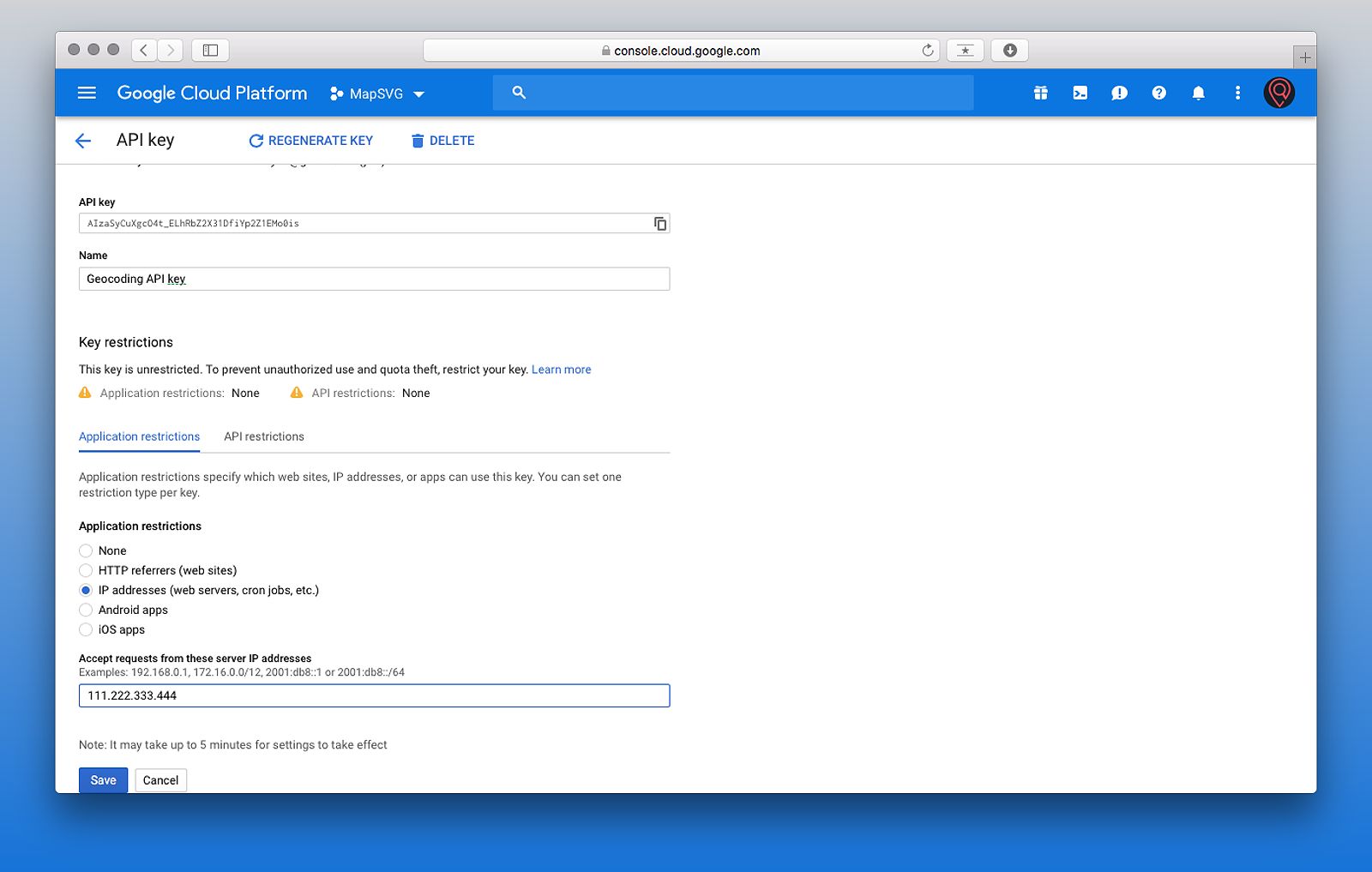Open the send feedback icon
Image resolution: width=1372 pixels, height=872 pixels.
1120,93
